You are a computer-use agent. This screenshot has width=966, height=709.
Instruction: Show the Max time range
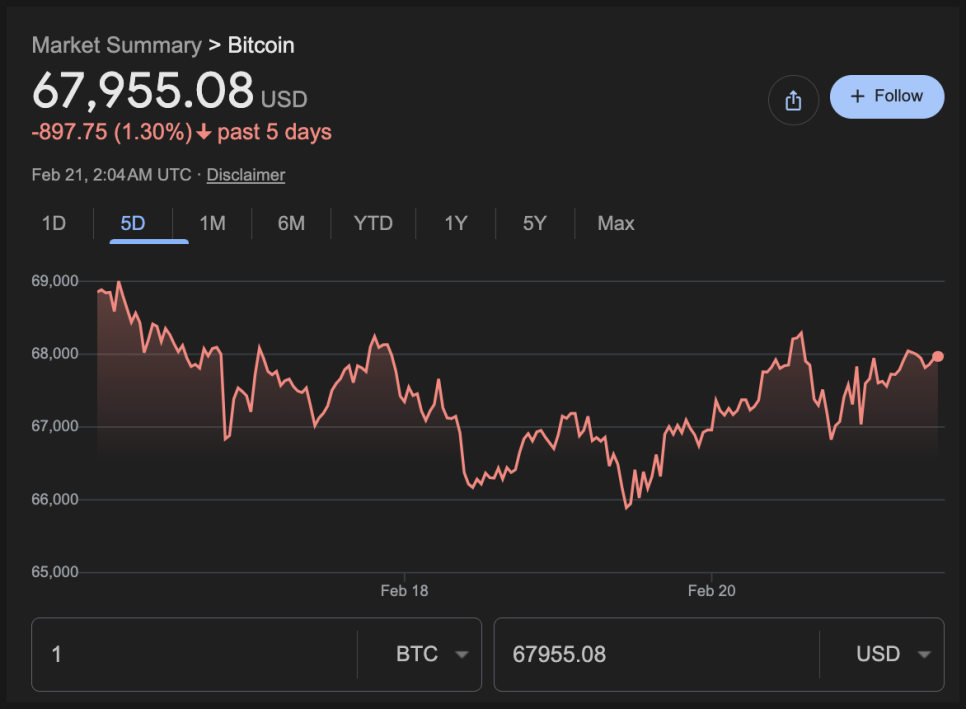coord(616,224)
